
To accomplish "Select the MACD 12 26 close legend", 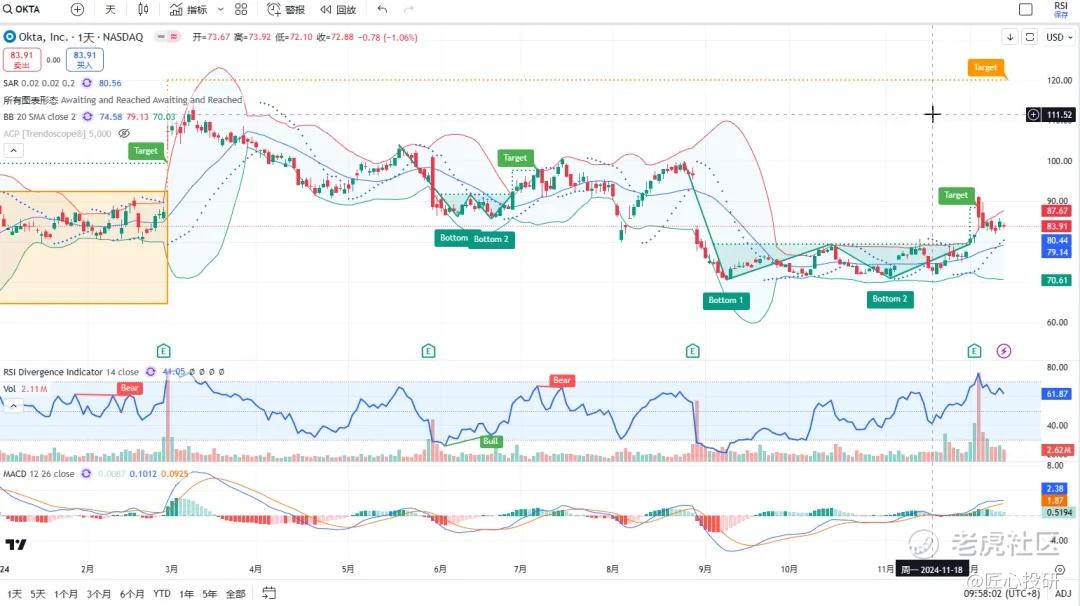I will 39,474.
